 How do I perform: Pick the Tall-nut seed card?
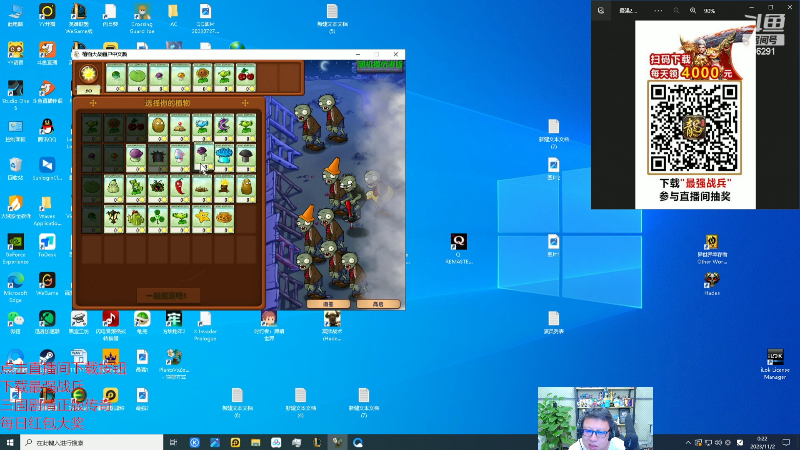coord(246,189)
